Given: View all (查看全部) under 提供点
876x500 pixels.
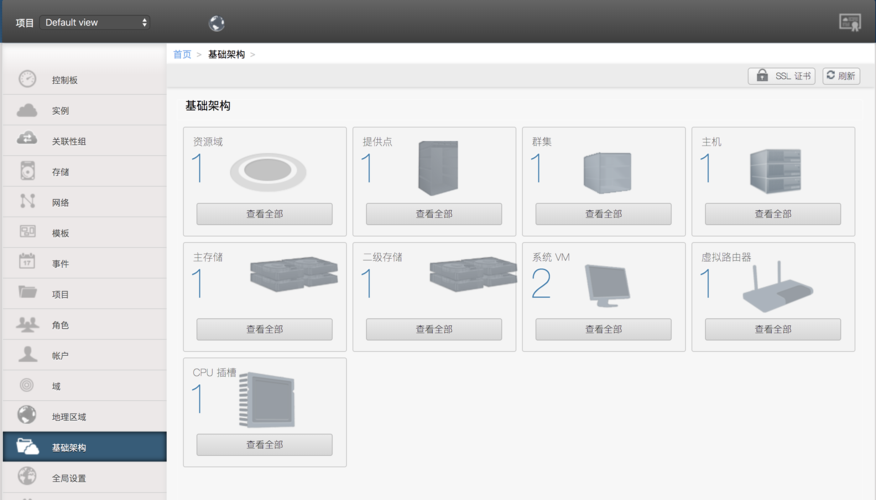Looking at the screenshot, I should pyautogui.click(x=434, y=214).
